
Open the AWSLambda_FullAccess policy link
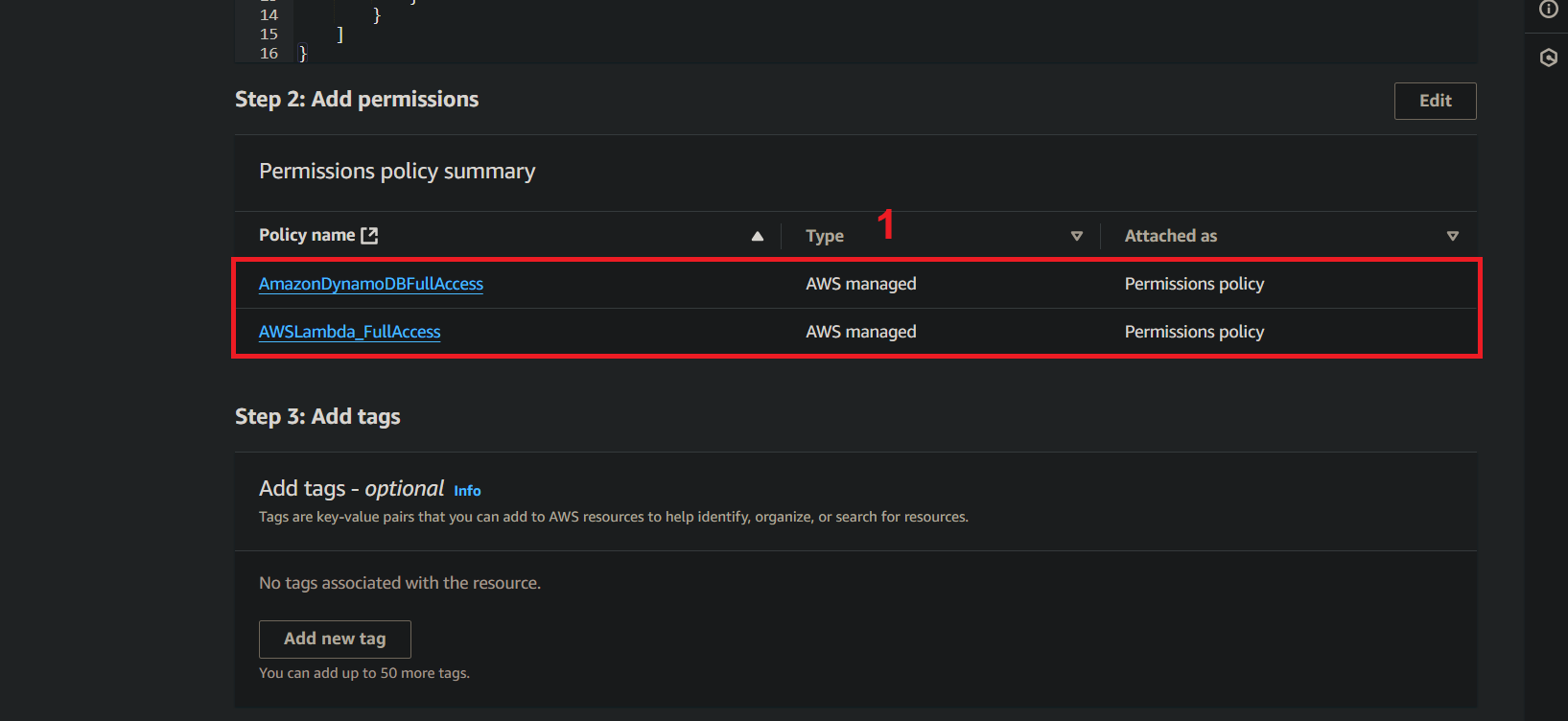coord(350,332)
